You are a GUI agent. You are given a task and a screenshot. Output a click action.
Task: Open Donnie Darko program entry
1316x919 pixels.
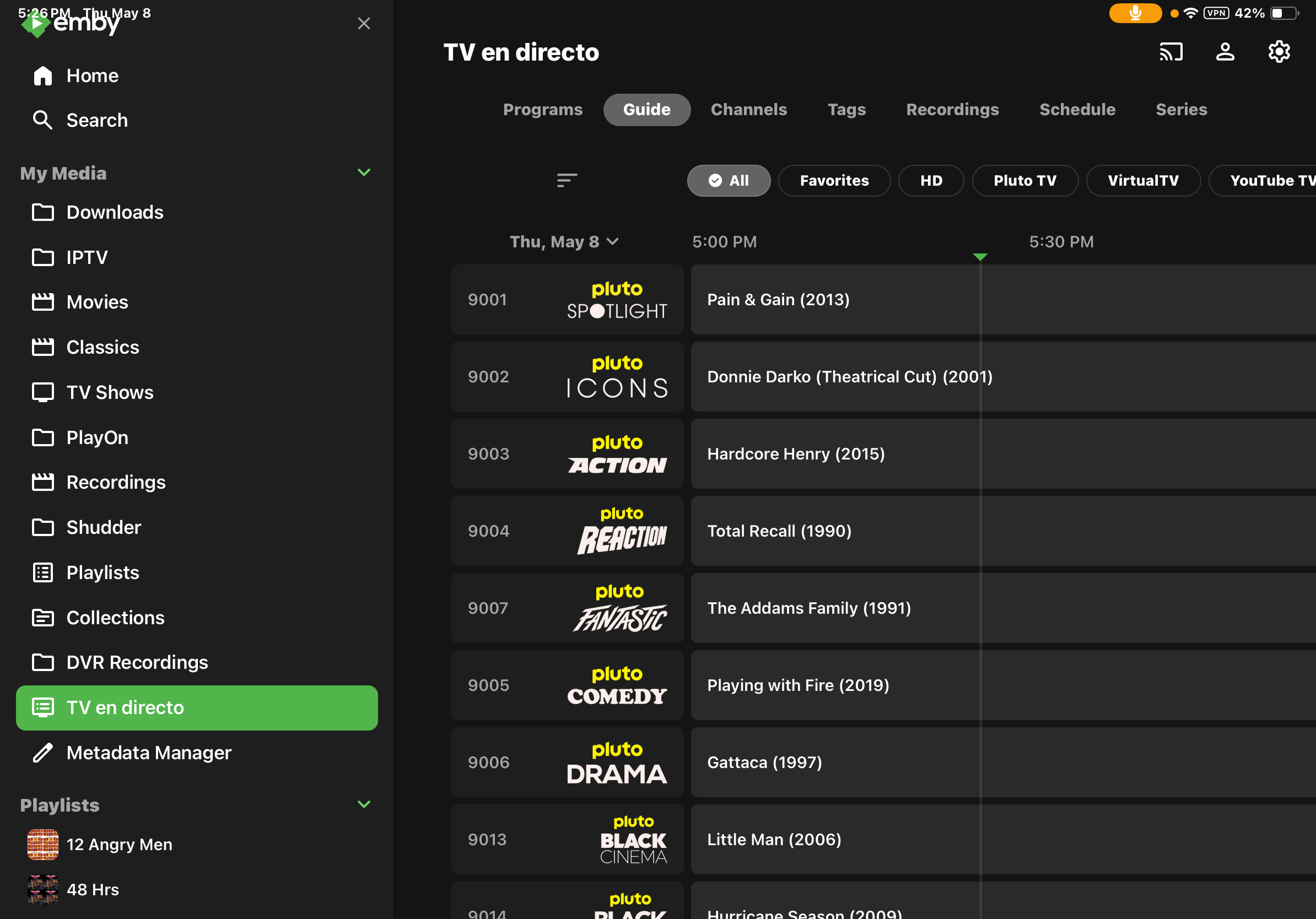[x=849, y=377]
